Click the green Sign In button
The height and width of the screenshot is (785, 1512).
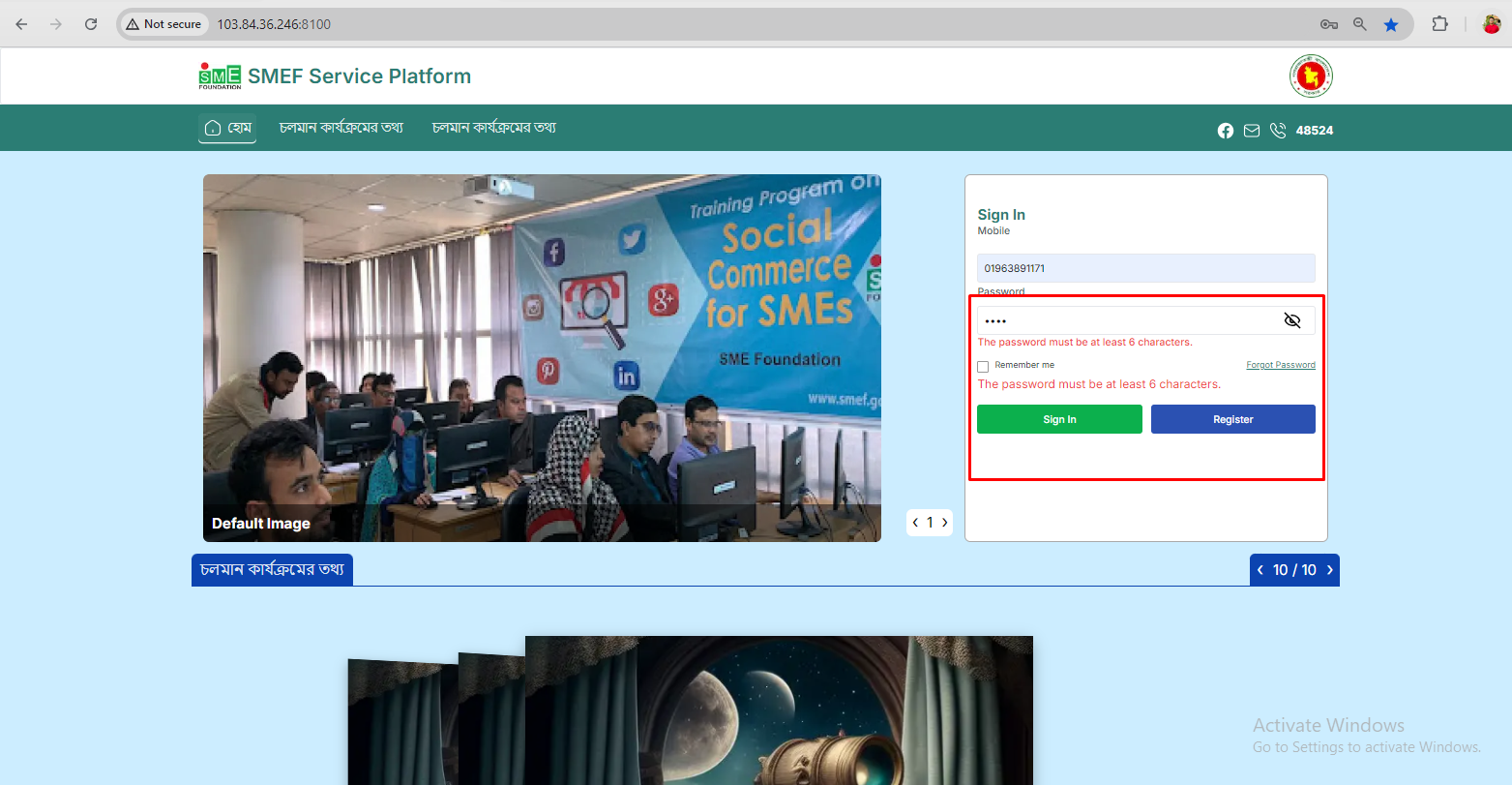[1059, 419]
